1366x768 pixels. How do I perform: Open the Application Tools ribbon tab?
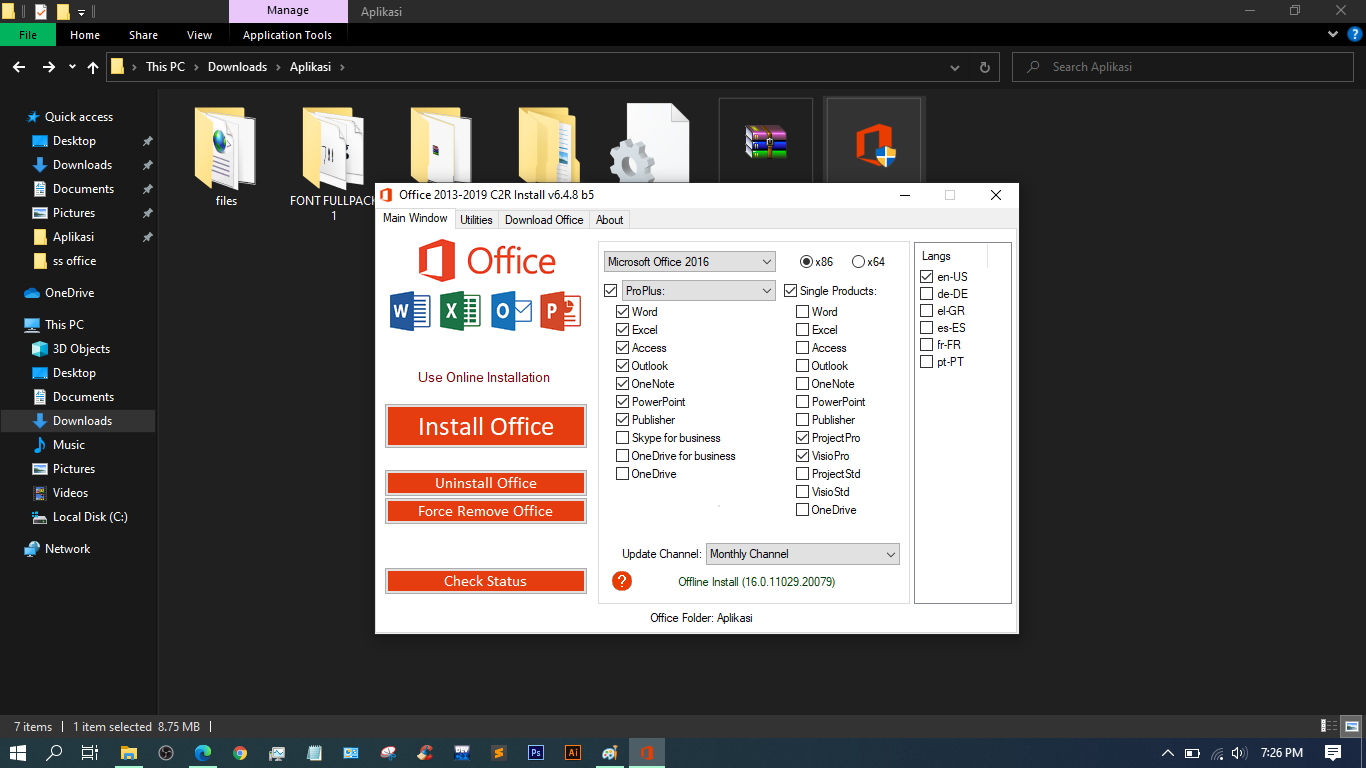[x=287, y=35]
